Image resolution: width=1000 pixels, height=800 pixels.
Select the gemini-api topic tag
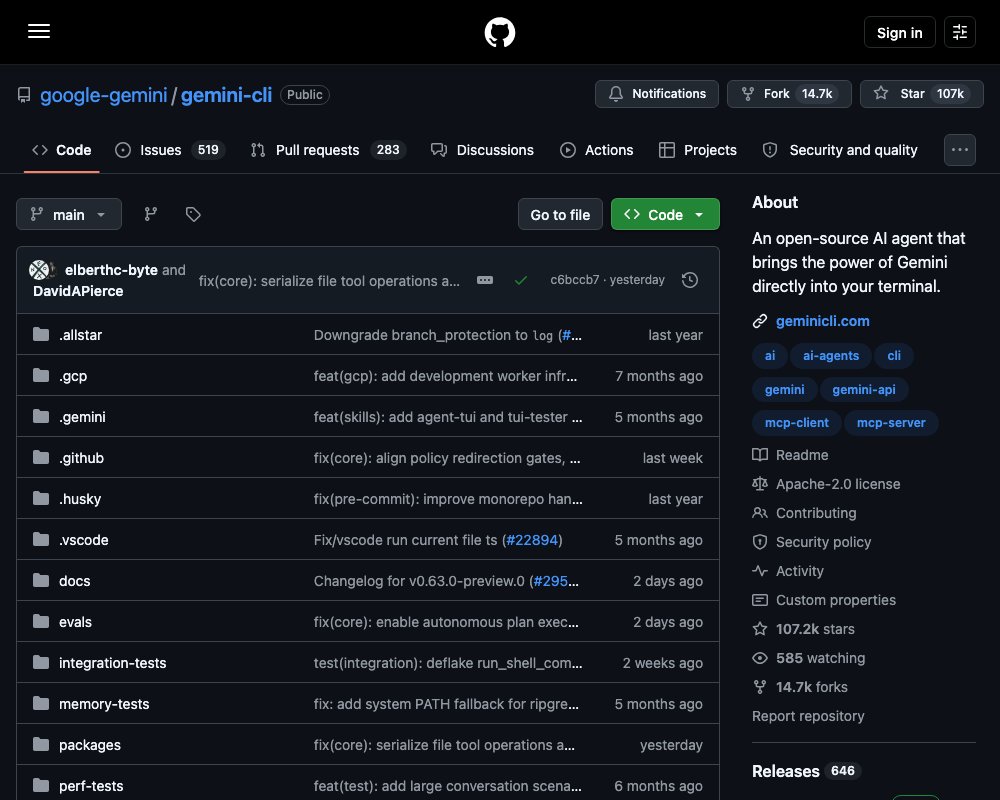point(864,389)
